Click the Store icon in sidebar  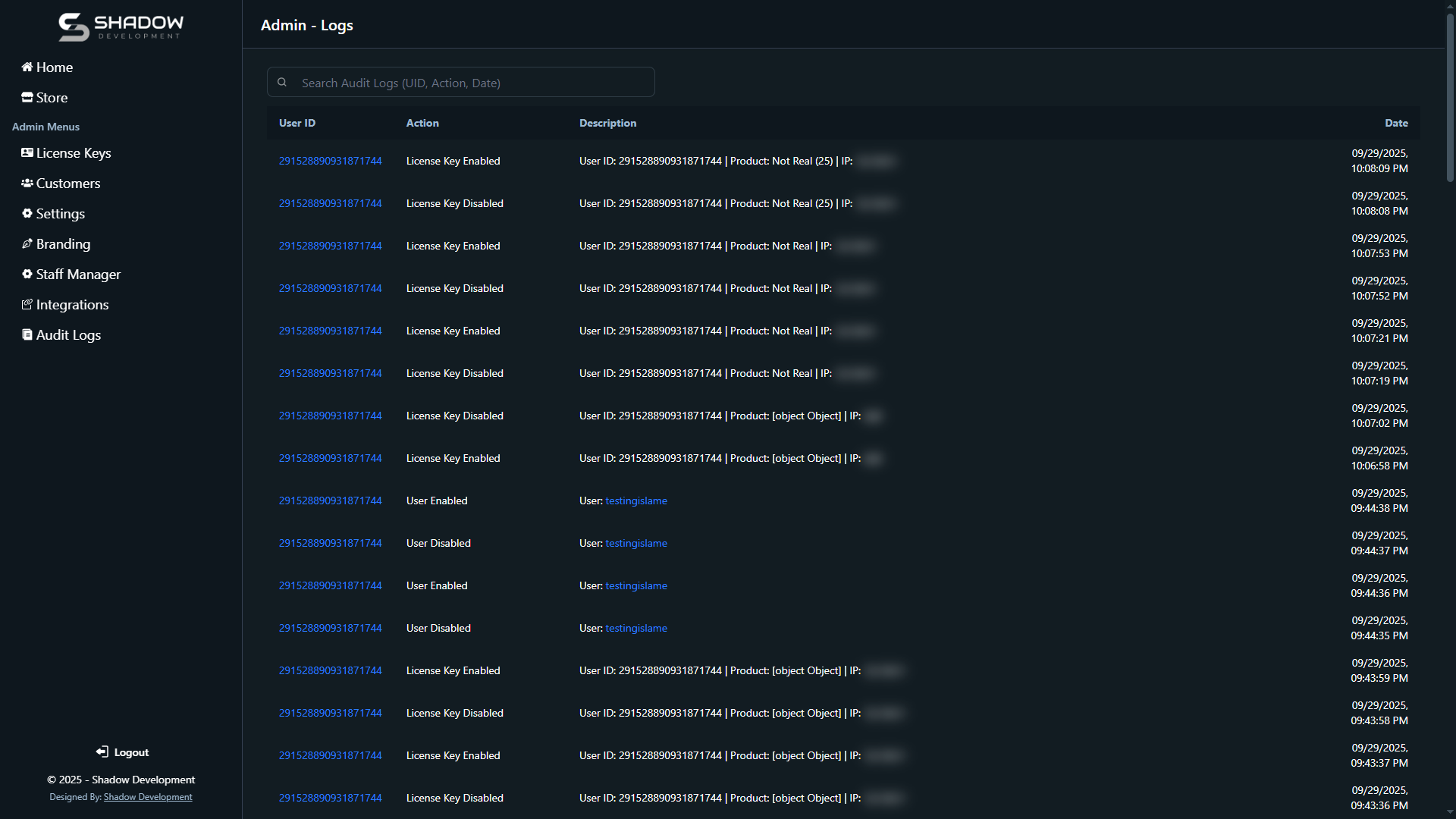point(27,98)
